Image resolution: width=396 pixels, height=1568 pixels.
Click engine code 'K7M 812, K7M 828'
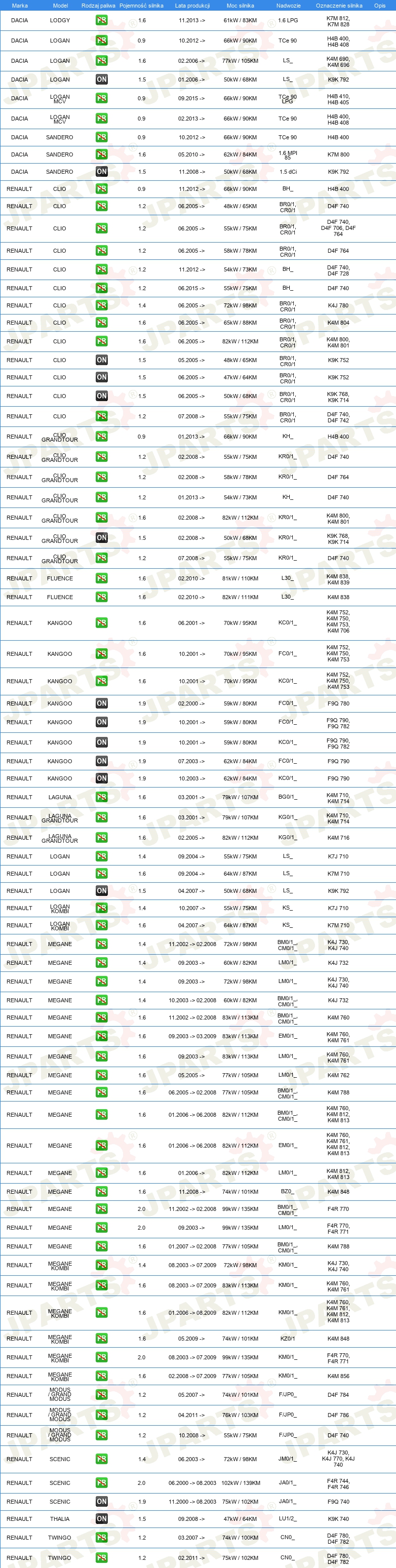pos(338,21)
